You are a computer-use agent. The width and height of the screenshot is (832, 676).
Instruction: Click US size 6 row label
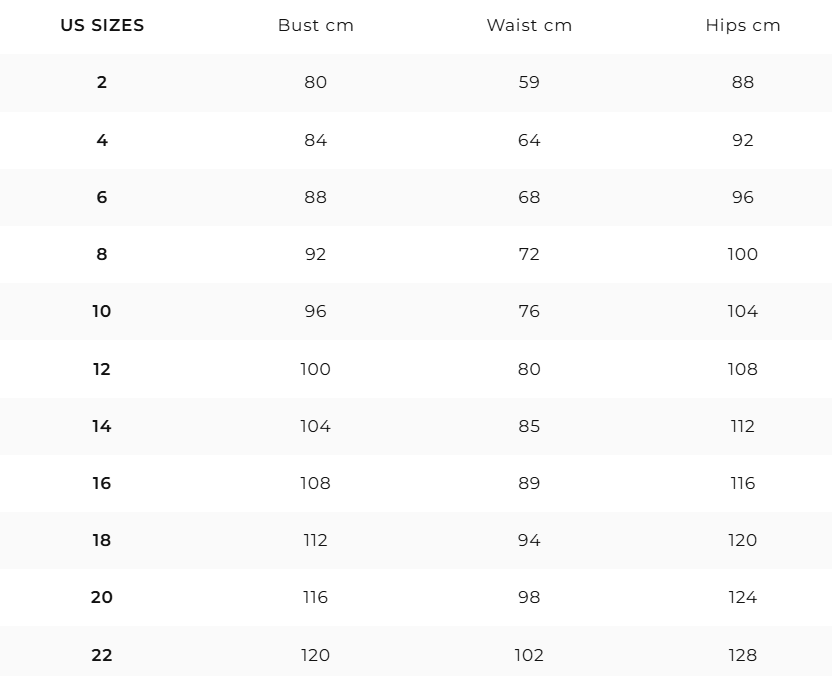coord(102,197)
